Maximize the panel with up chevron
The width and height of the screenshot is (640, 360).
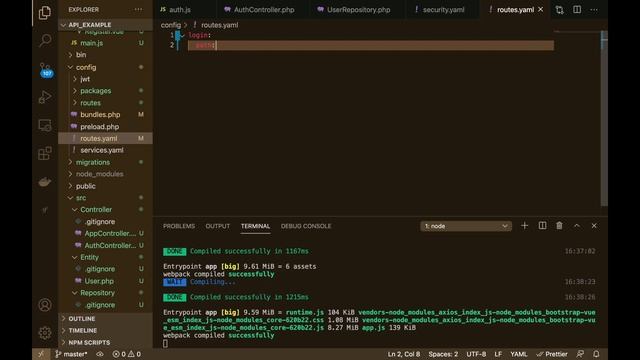click(x=577, y=226)
